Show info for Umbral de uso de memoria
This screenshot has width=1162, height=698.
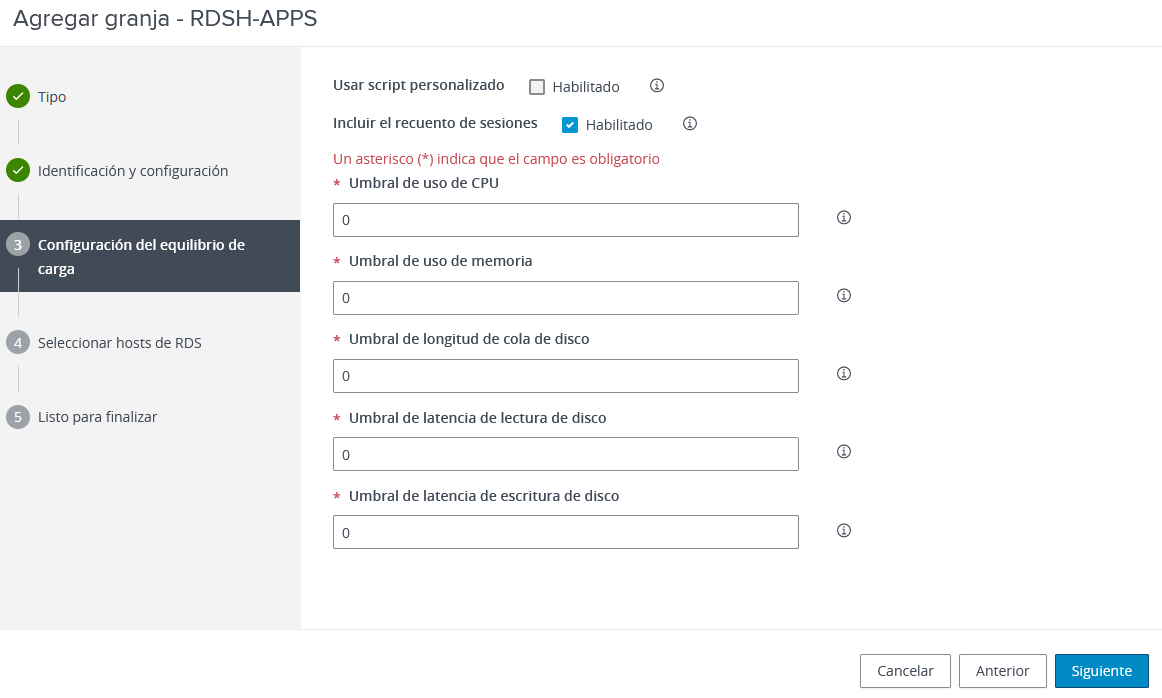pyautogui.click(x=843, y=295)
